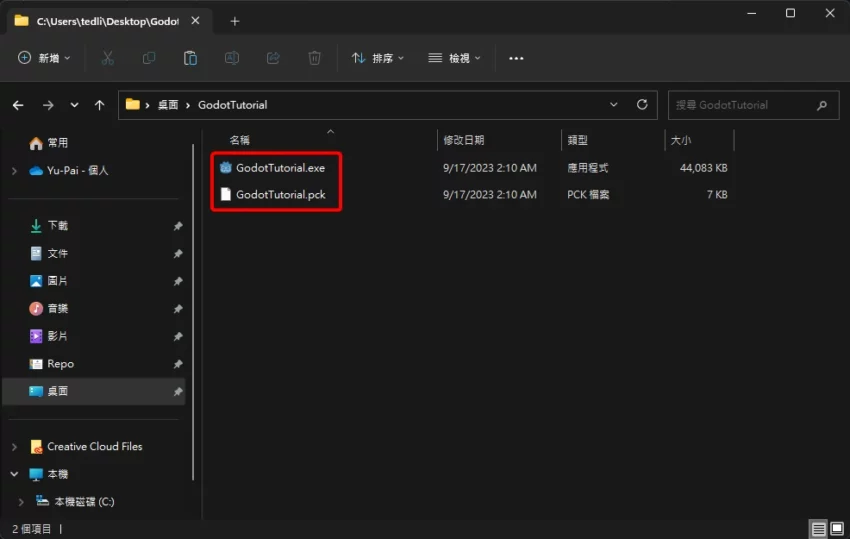Expand the Yu-Pai OneDrive tree node
Viewport: 850px width, 539px height.
14,171
